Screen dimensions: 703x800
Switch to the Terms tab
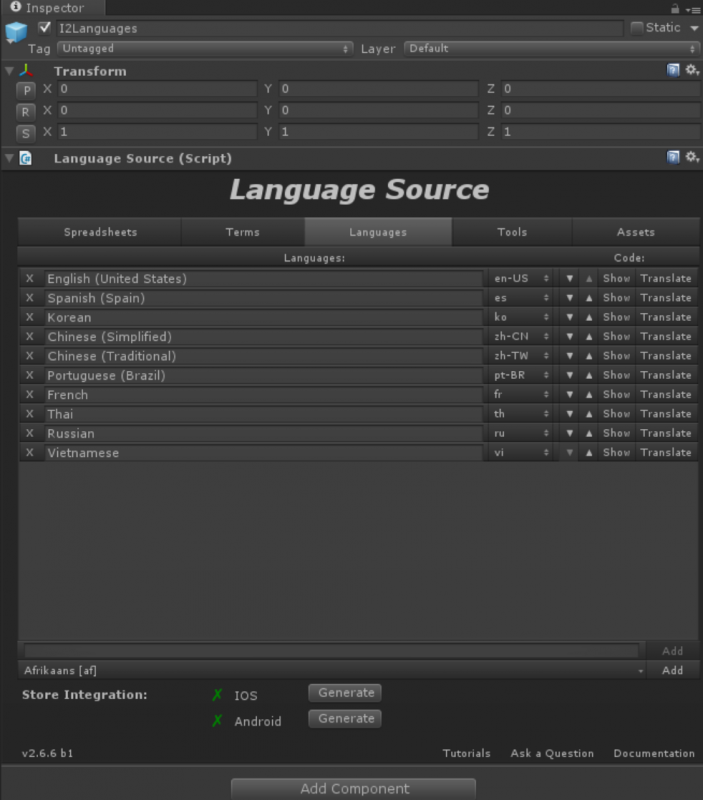click(x=242, y=232)
